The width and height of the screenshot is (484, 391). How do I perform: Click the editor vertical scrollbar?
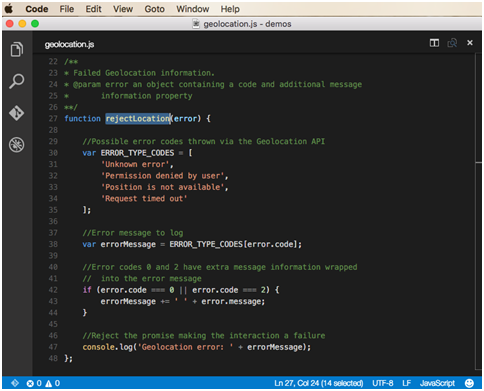(x=478, y=212)
